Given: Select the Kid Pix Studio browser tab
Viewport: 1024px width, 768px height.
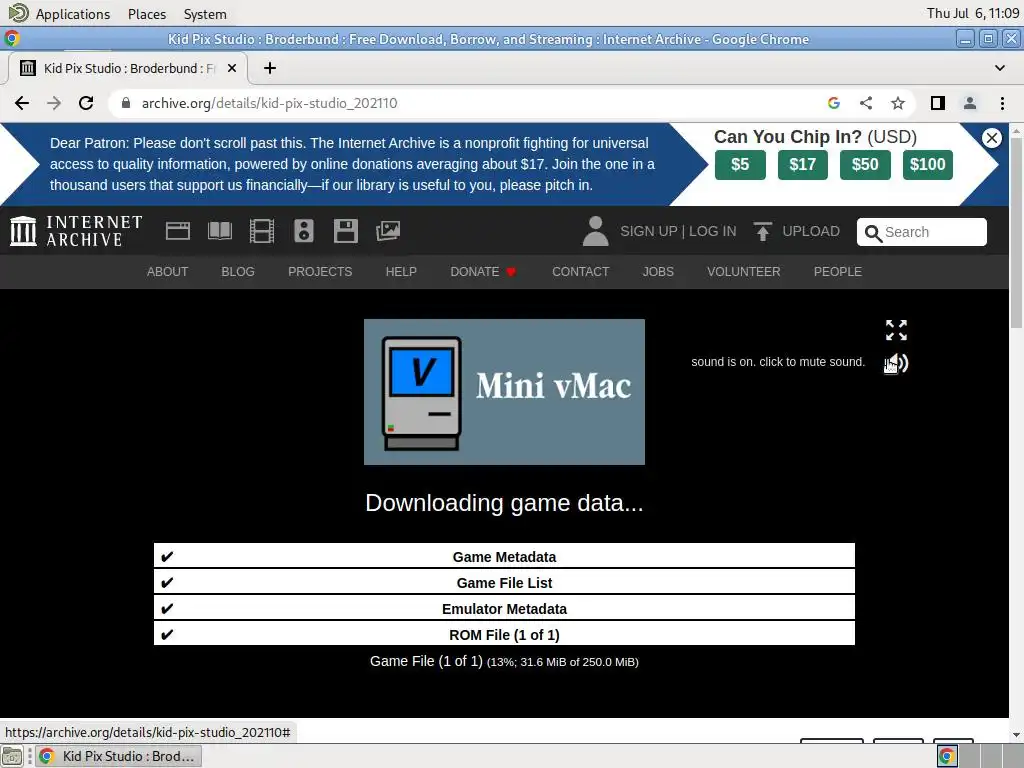Looking at the screenshot, I should pyautogui.click(x=127, y=68).
